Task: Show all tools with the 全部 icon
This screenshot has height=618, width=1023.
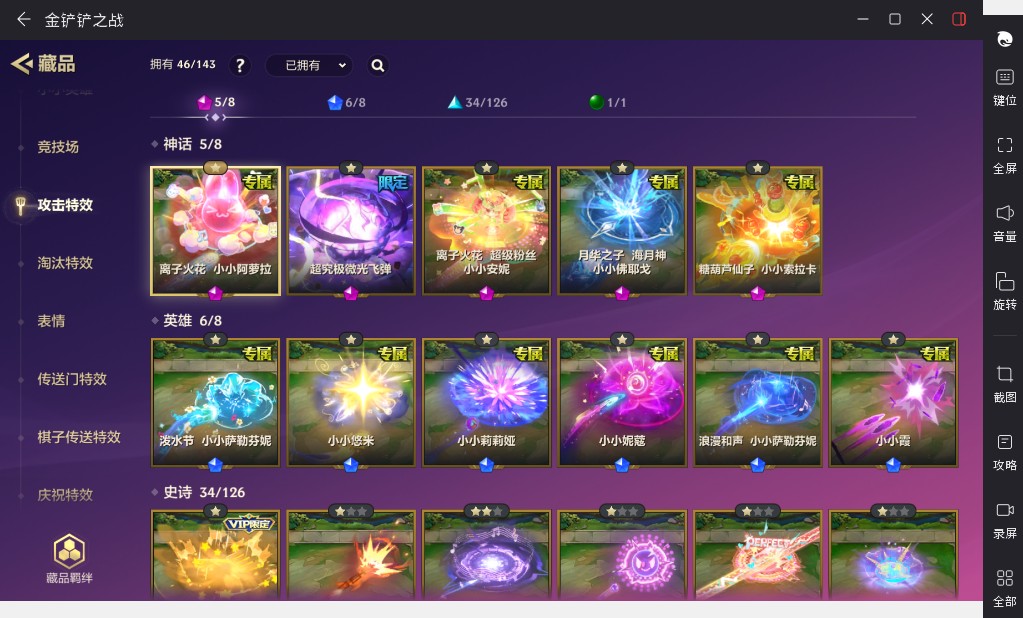Action: (x=1005, y=589)
